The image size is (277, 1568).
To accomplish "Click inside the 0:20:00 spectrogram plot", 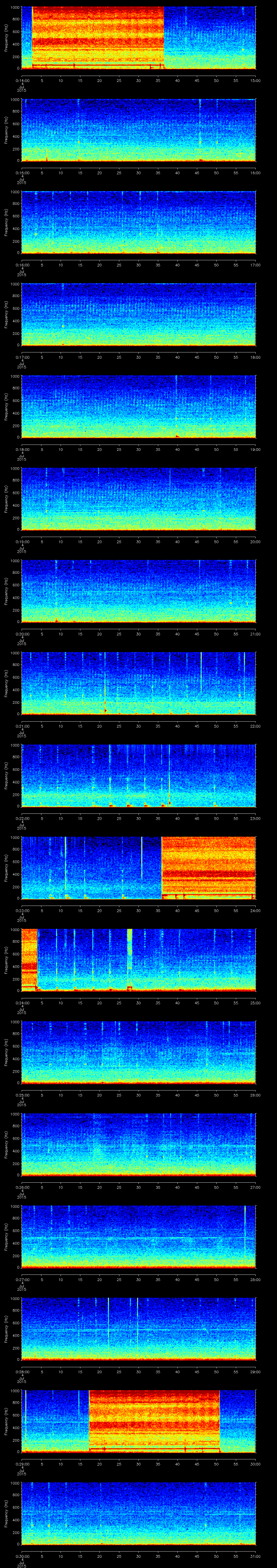I will [x=139, y=591].
